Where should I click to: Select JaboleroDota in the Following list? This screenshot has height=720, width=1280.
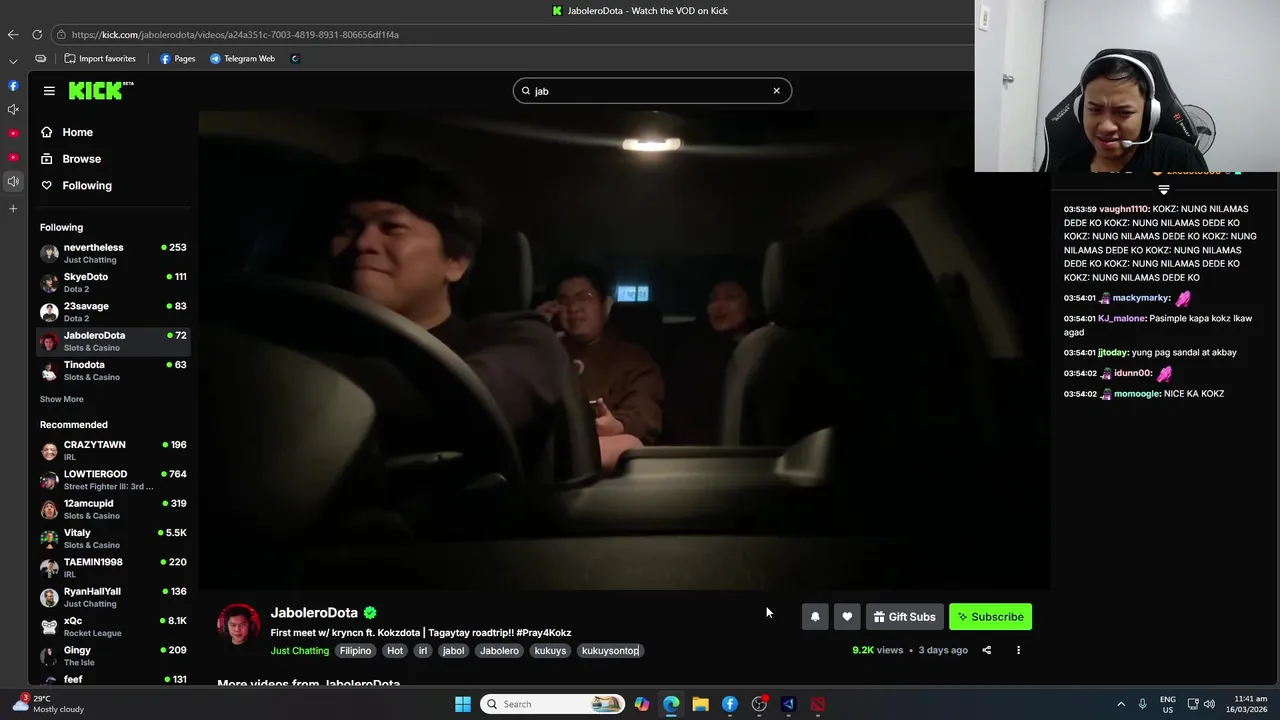pyautogui.click(x=113, y=341)
